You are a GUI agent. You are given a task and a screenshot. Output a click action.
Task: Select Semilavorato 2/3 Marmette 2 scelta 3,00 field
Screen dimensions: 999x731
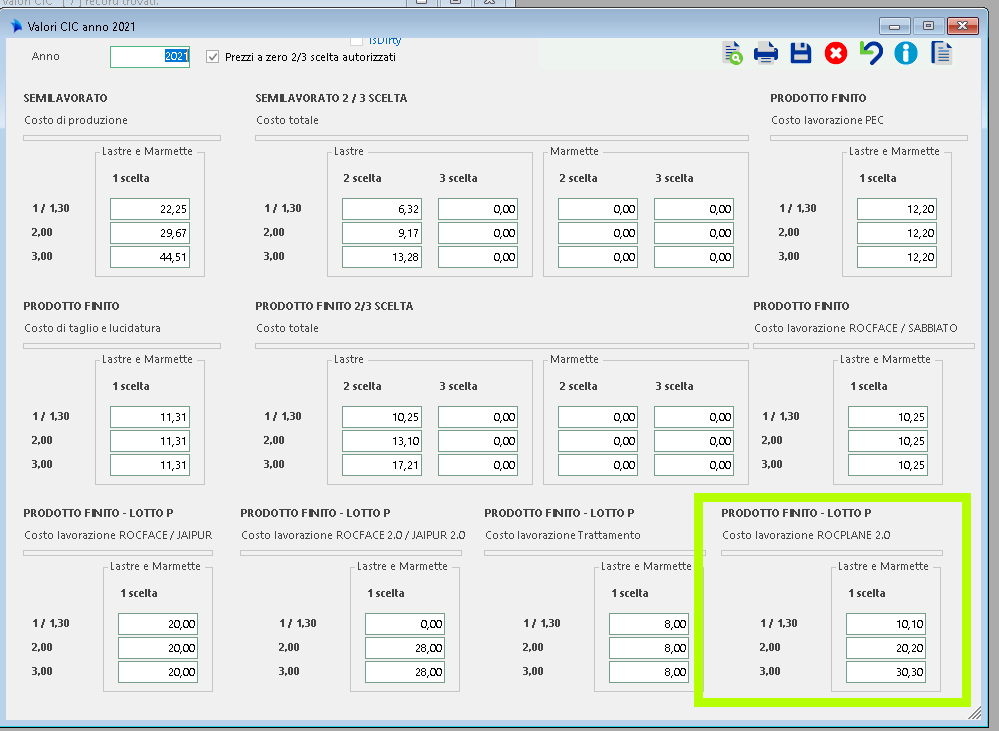[598, 257]
